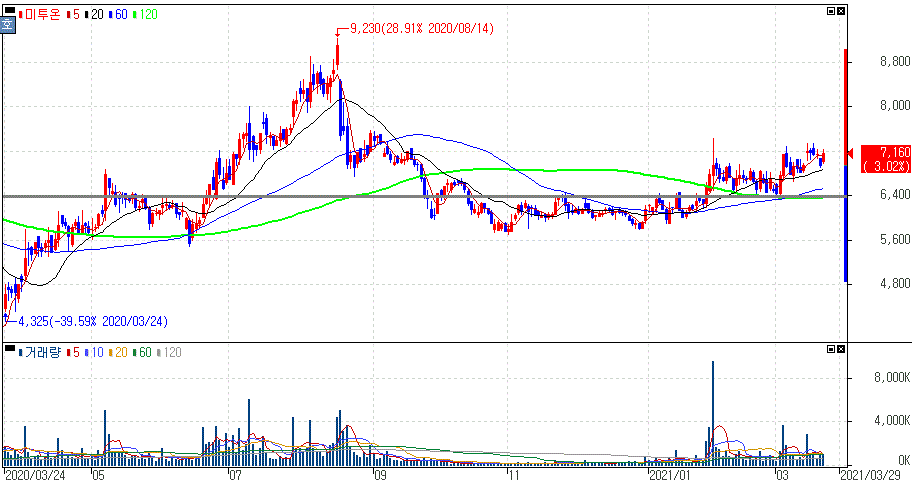The width and height of the screenshot is (912, 481).
Task: Select the red 5 volume average legend
Action: tap(73, 352)
